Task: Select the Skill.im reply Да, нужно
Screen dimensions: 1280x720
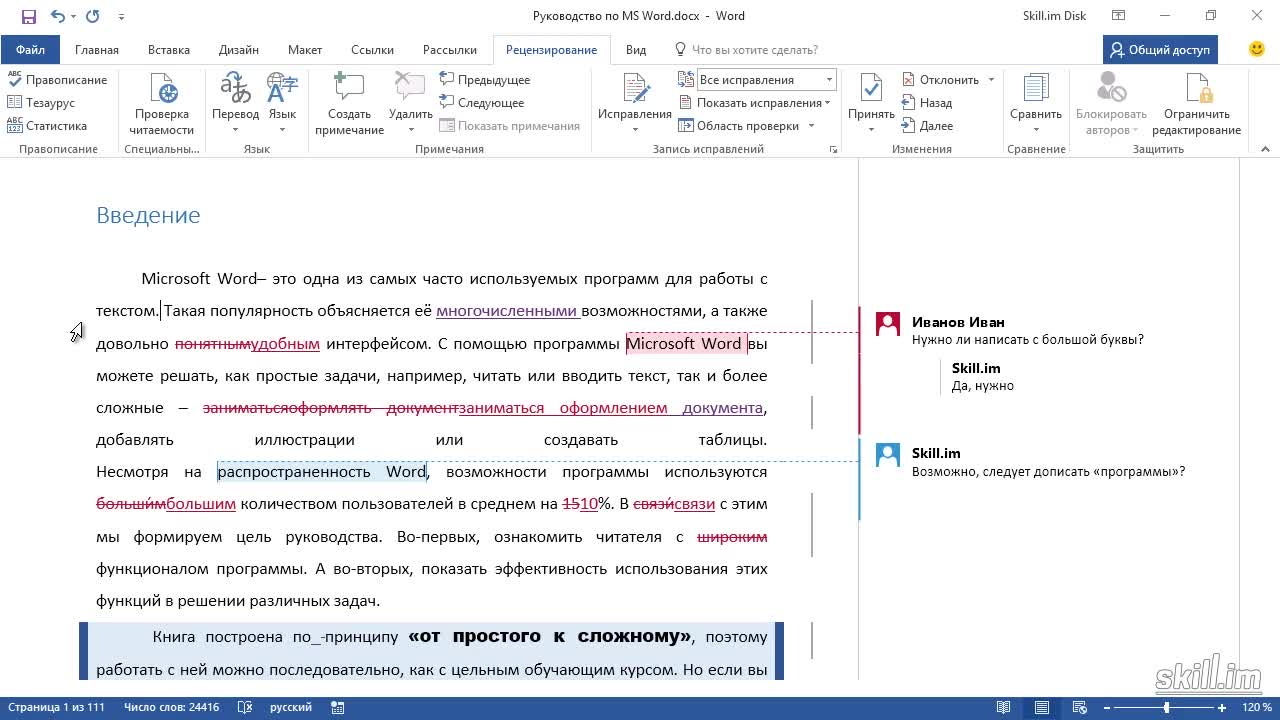Action: (x=983, y=377)
